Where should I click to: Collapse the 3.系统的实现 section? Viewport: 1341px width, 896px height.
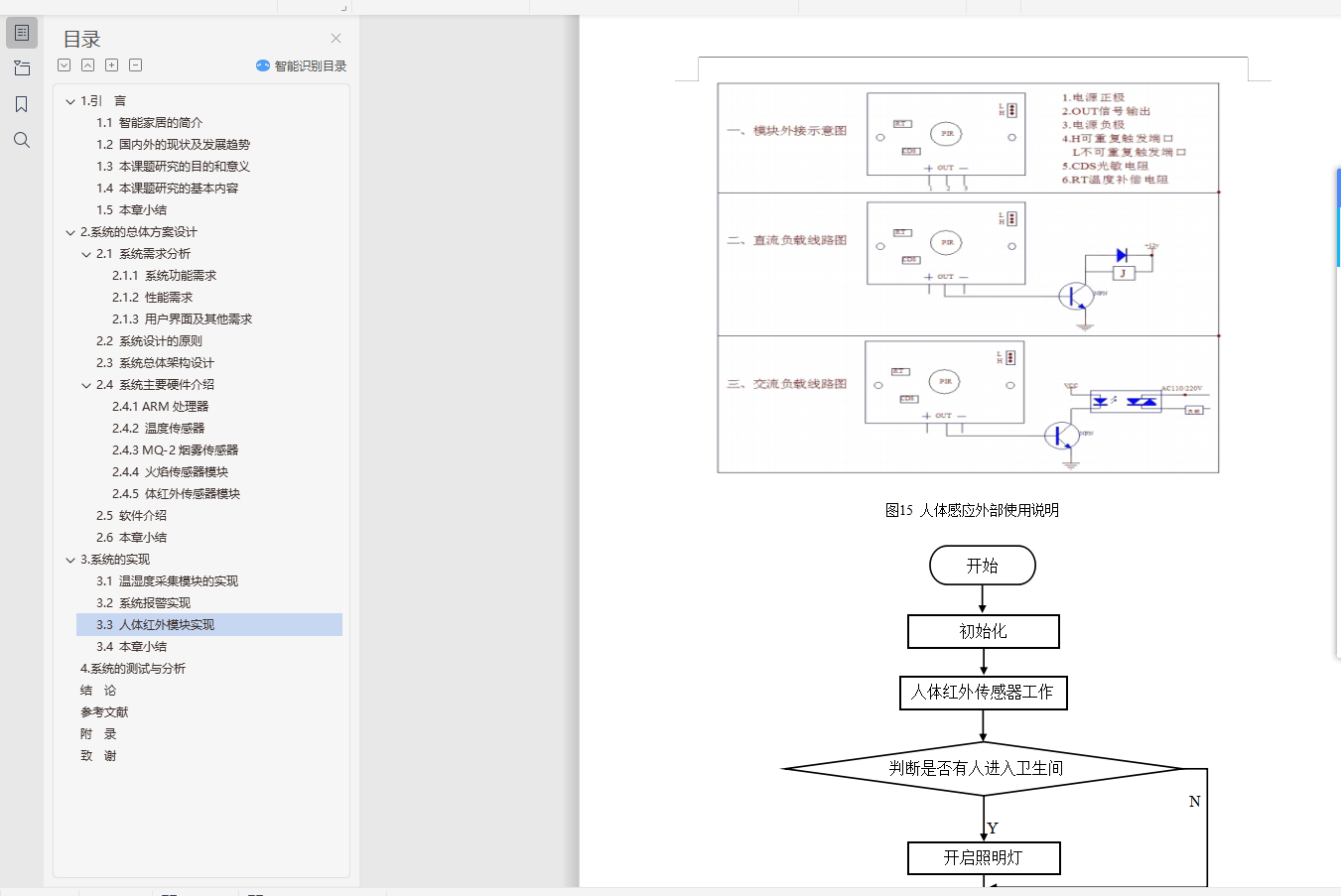tap(70, 560)
